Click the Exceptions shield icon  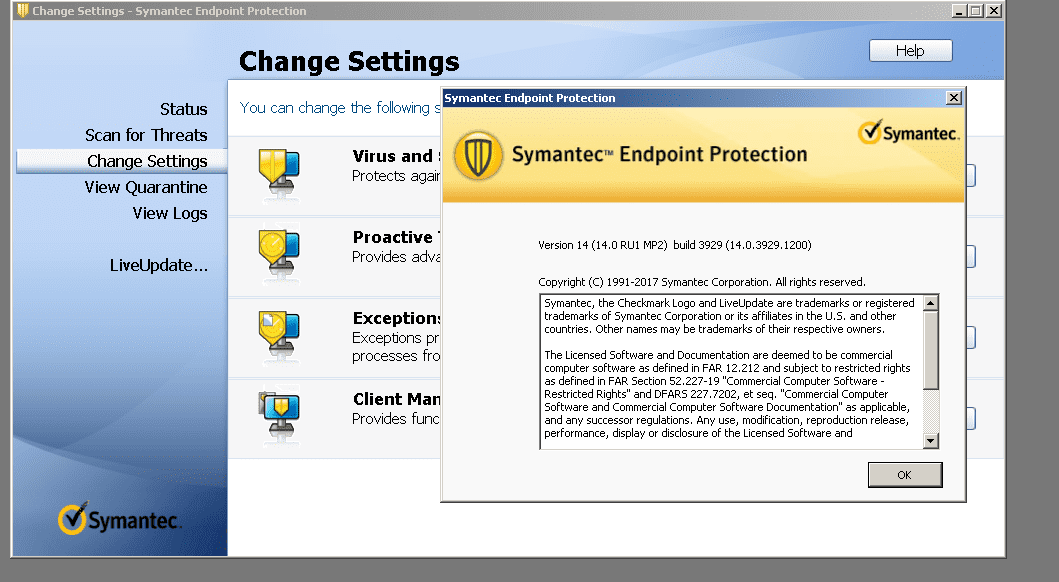tap(279, 334)
